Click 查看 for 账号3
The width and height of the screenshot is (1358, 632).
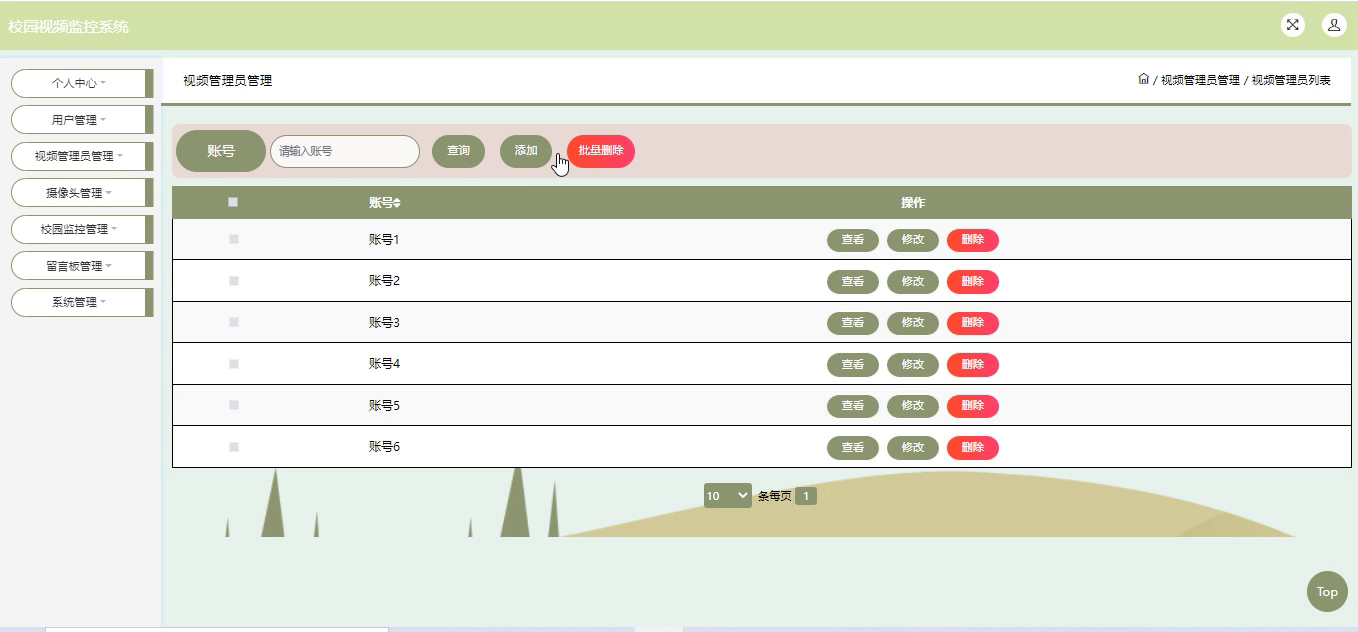[853, 323]
